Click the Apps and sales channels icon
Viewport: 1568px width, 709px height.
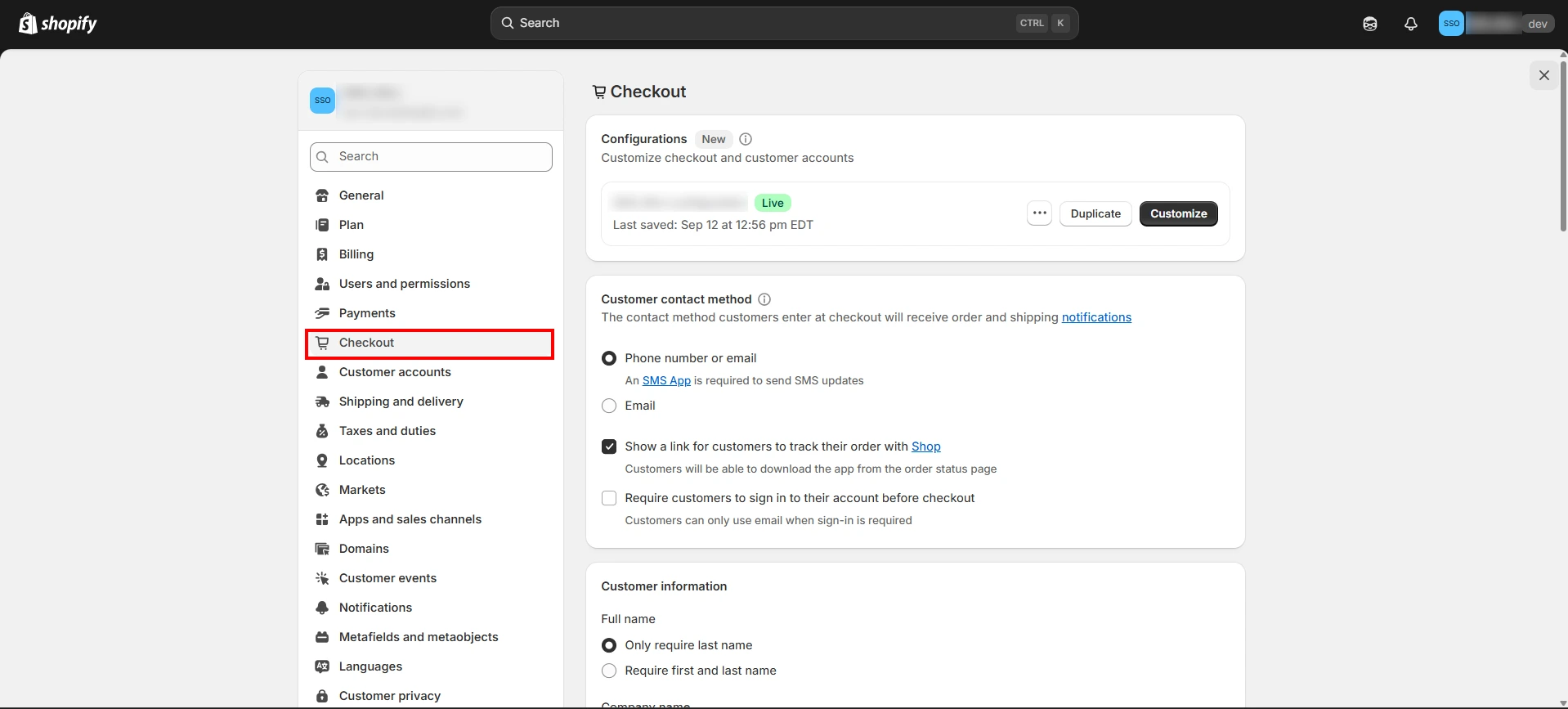(x=322, y=519)
